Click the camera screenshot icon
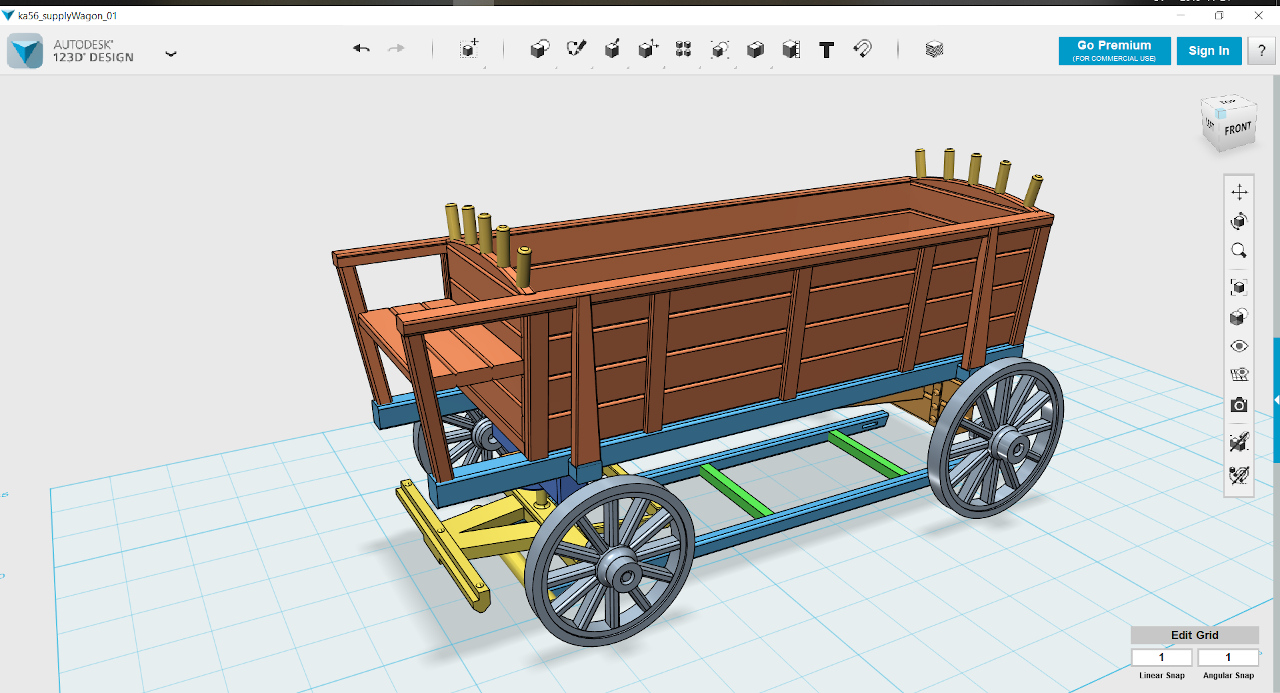 [x=1239, y=405]
